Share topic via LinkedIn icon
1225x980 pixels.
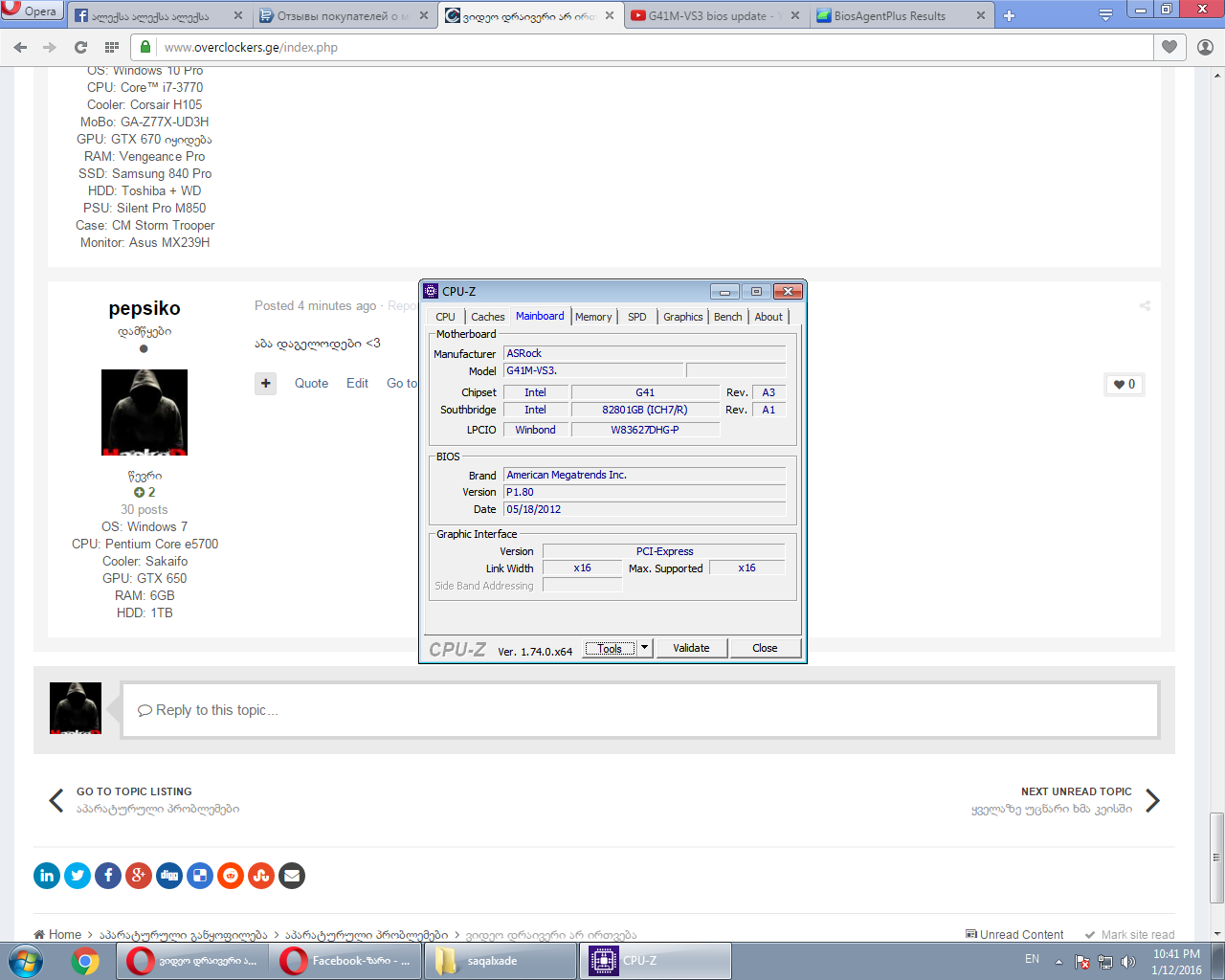tap(47, 876)
